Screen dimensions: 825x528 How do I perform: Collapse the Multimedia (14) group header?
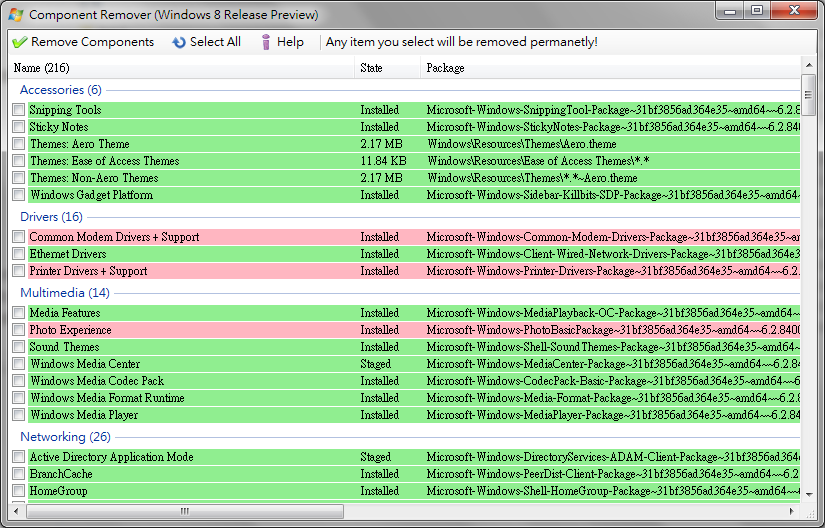pos(65,293)
